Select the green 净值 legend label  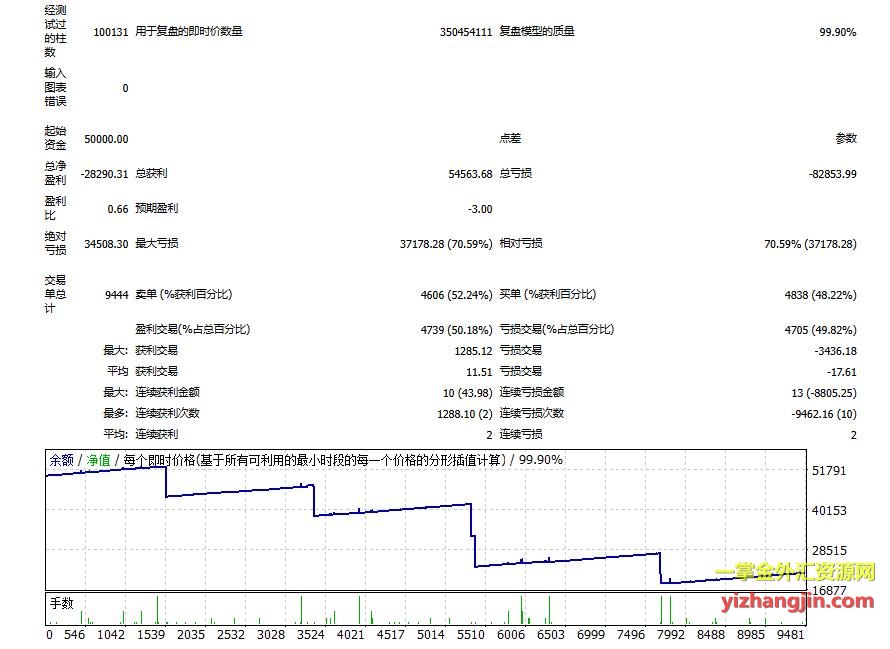[98, 460]
